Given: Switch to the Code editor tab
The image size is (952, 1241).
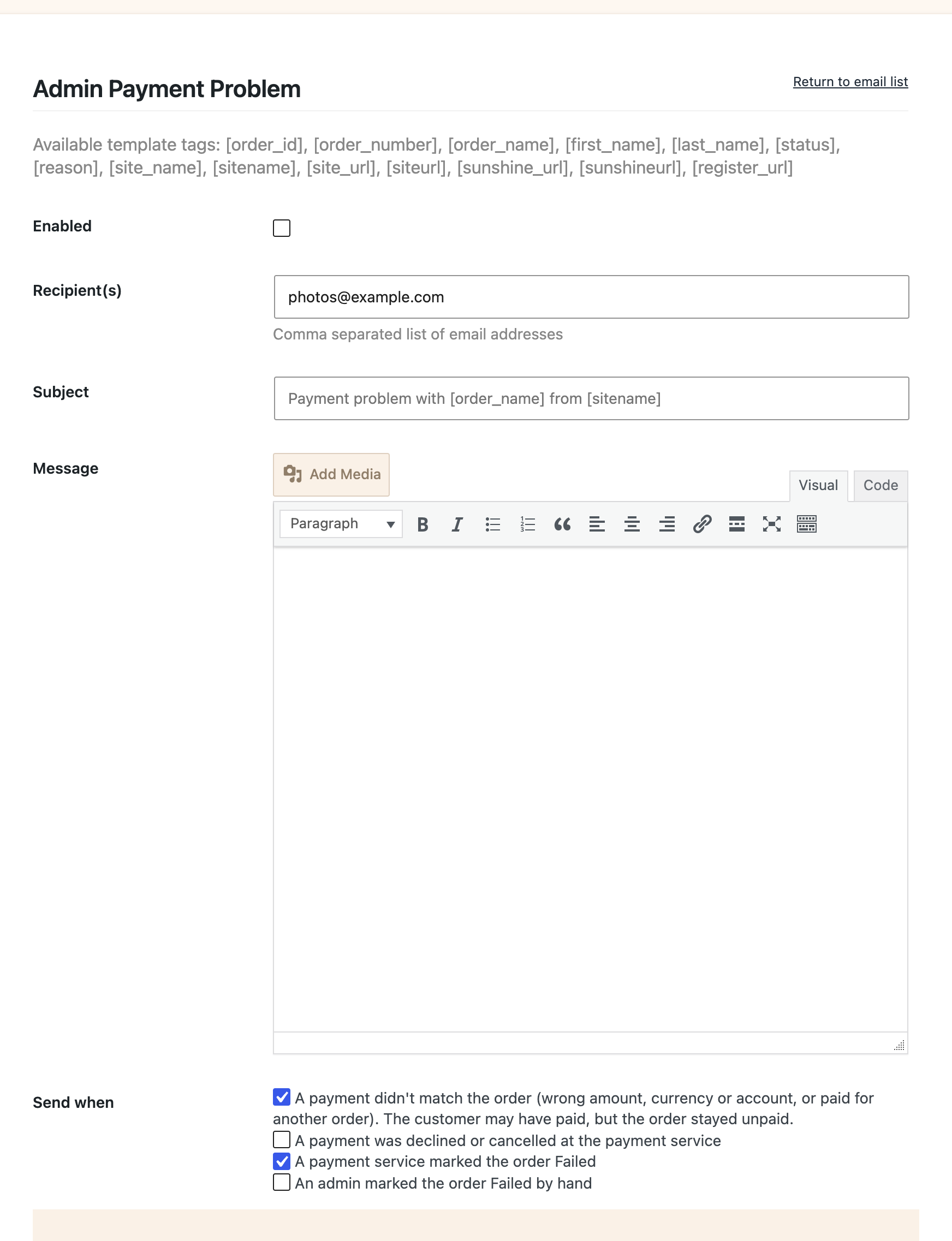Looking at the screenshot, I should click(880, 485).
